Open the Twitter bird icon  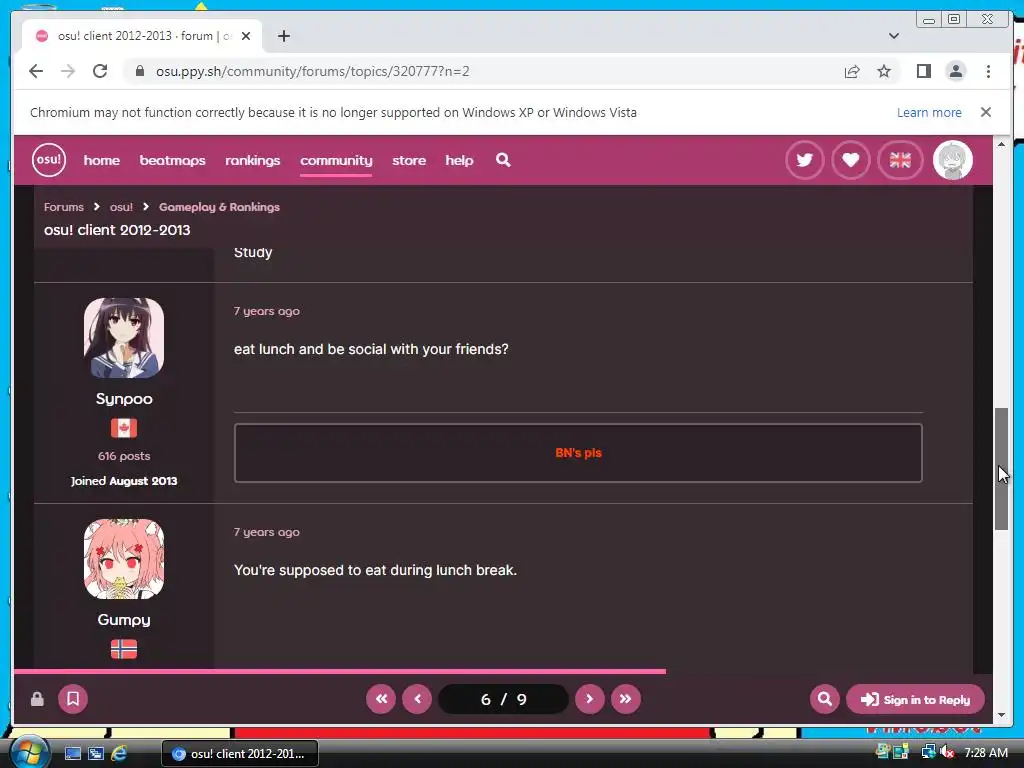pyautogui.click(x=805, y=160)
